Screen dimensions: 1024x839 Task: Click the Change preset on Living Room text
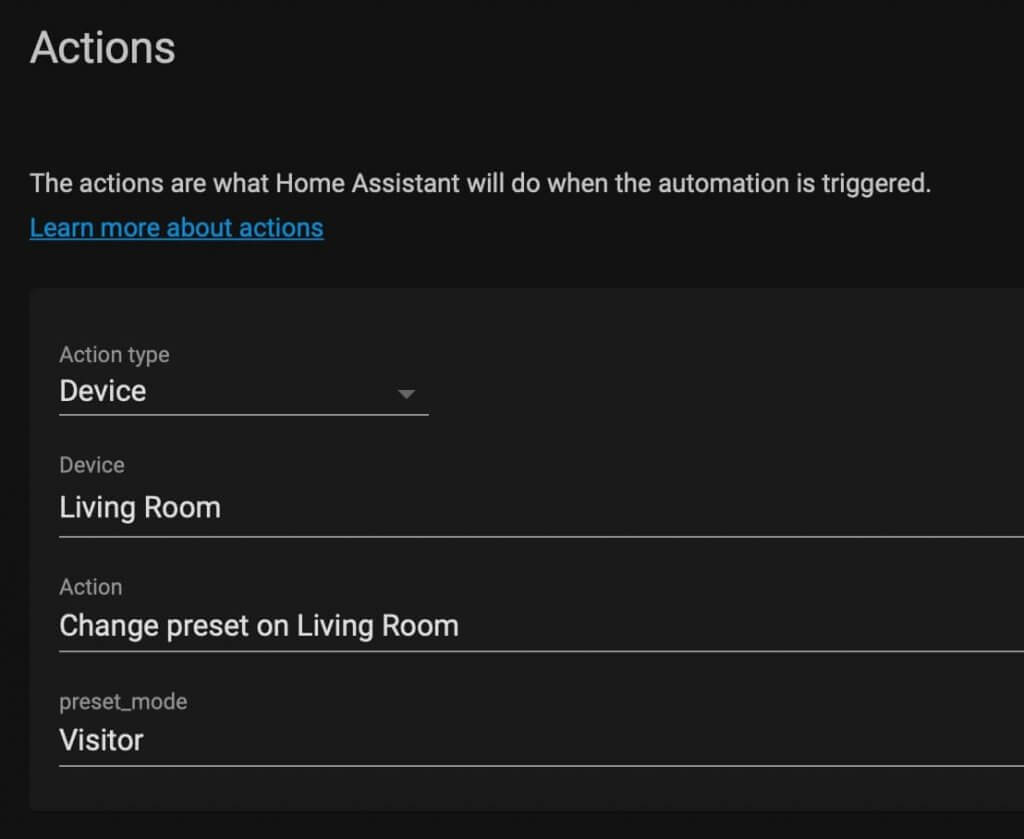(x=259, y=625)
